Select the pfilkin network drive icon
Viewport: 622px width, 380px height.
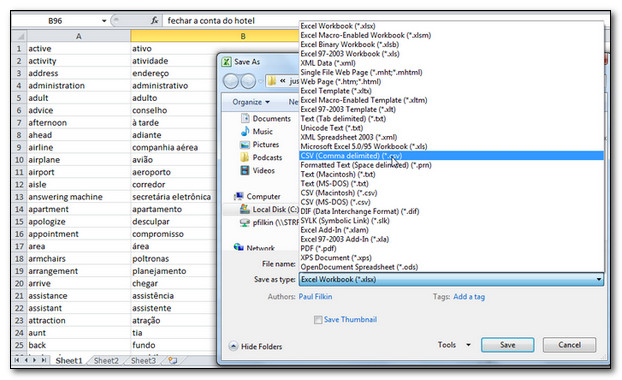point(245,222)
